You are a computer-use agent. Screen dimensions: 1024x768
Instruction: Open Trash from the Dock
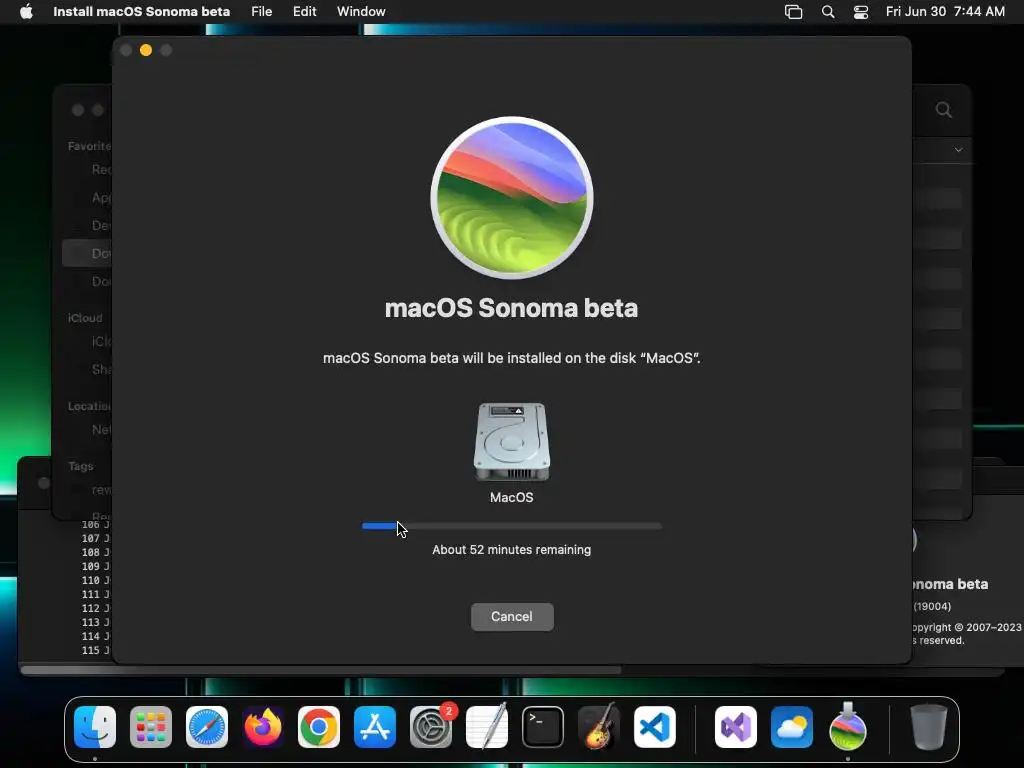point(929,726)
